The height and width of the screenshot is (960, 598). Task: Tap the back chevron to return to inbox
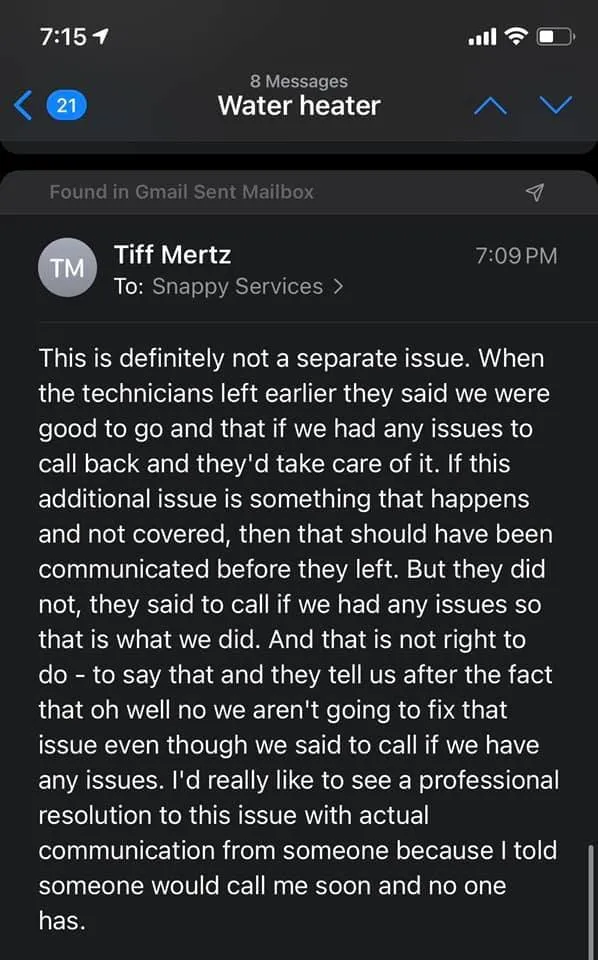22,104
